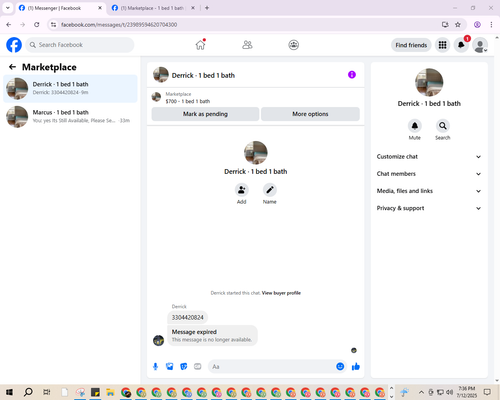Image resolution: width=500 pixels, height=400 pixels.
Task: Focus the Search Facebook field
Action: (80, 45)
